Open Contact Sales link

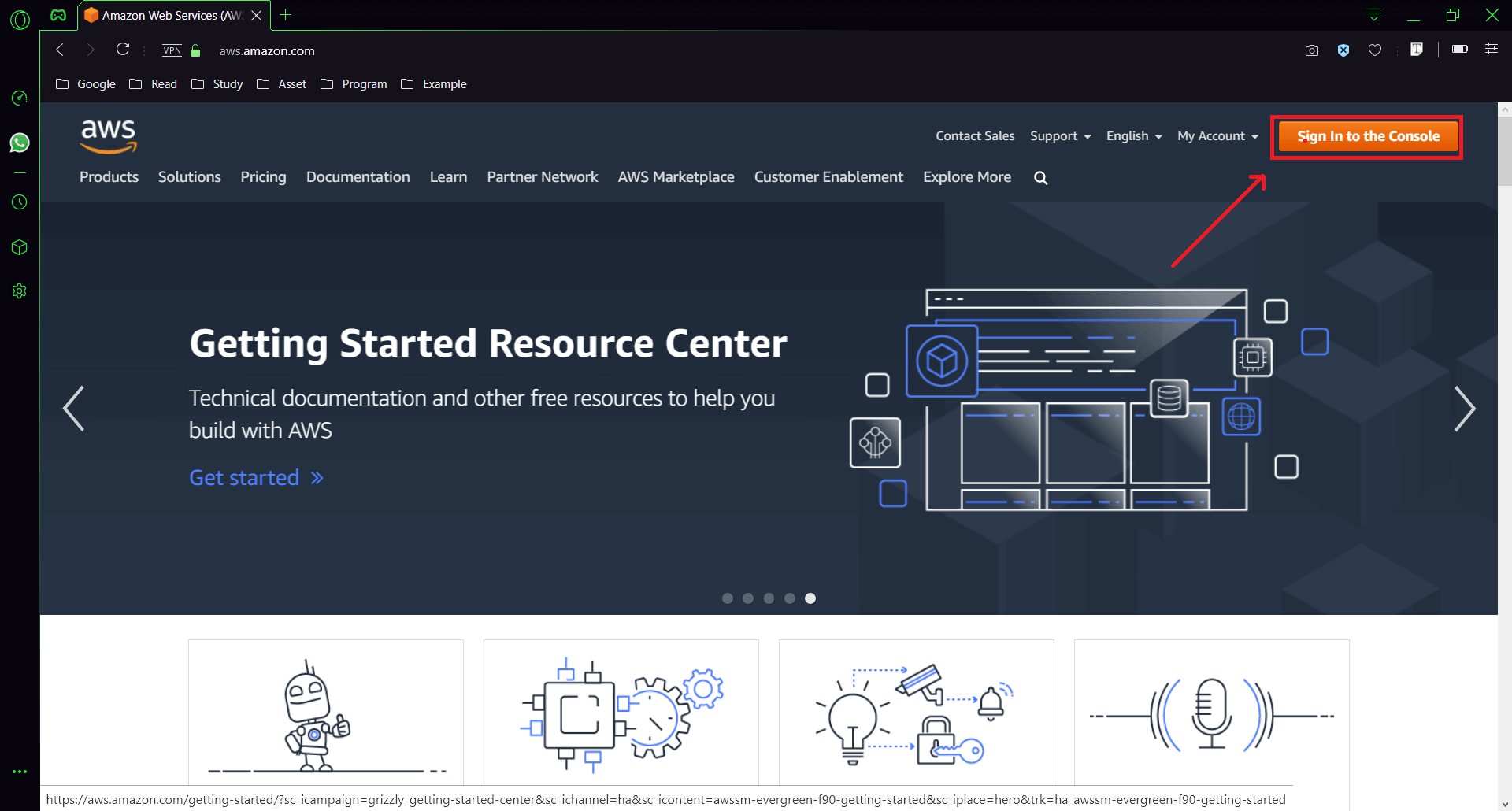975,136
